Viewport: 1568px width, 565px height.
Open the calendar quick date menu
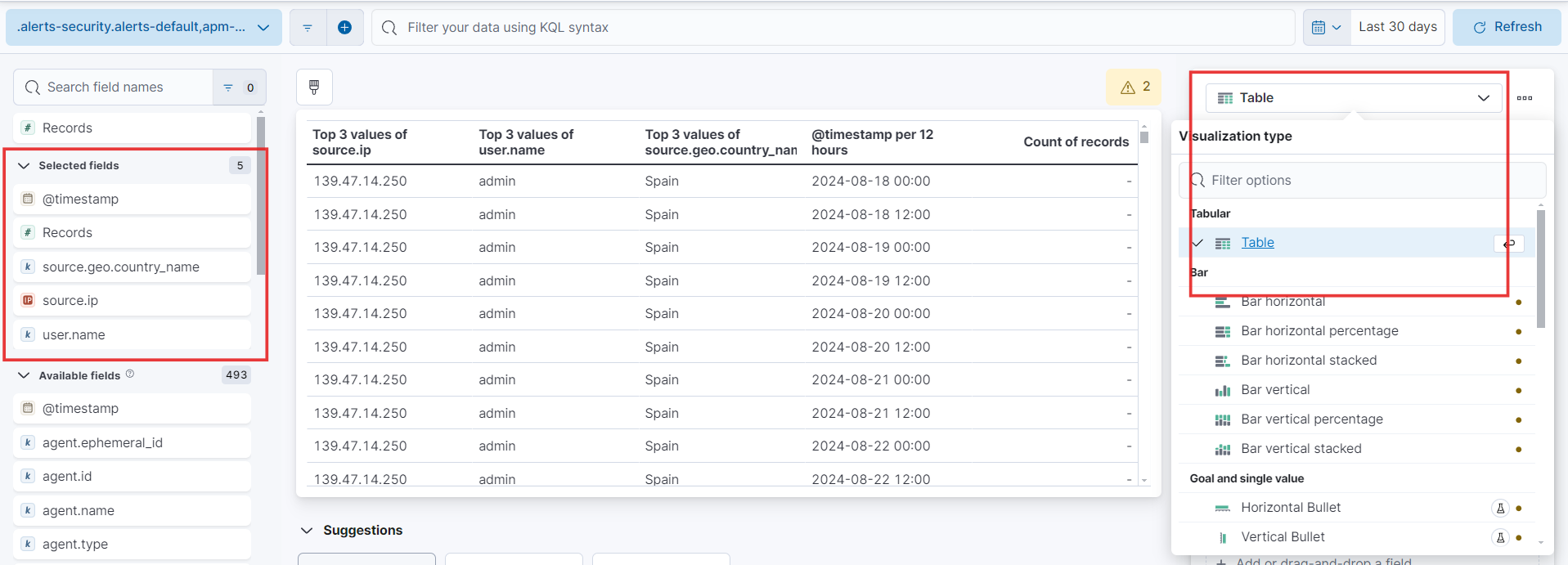pos(1326,27)
